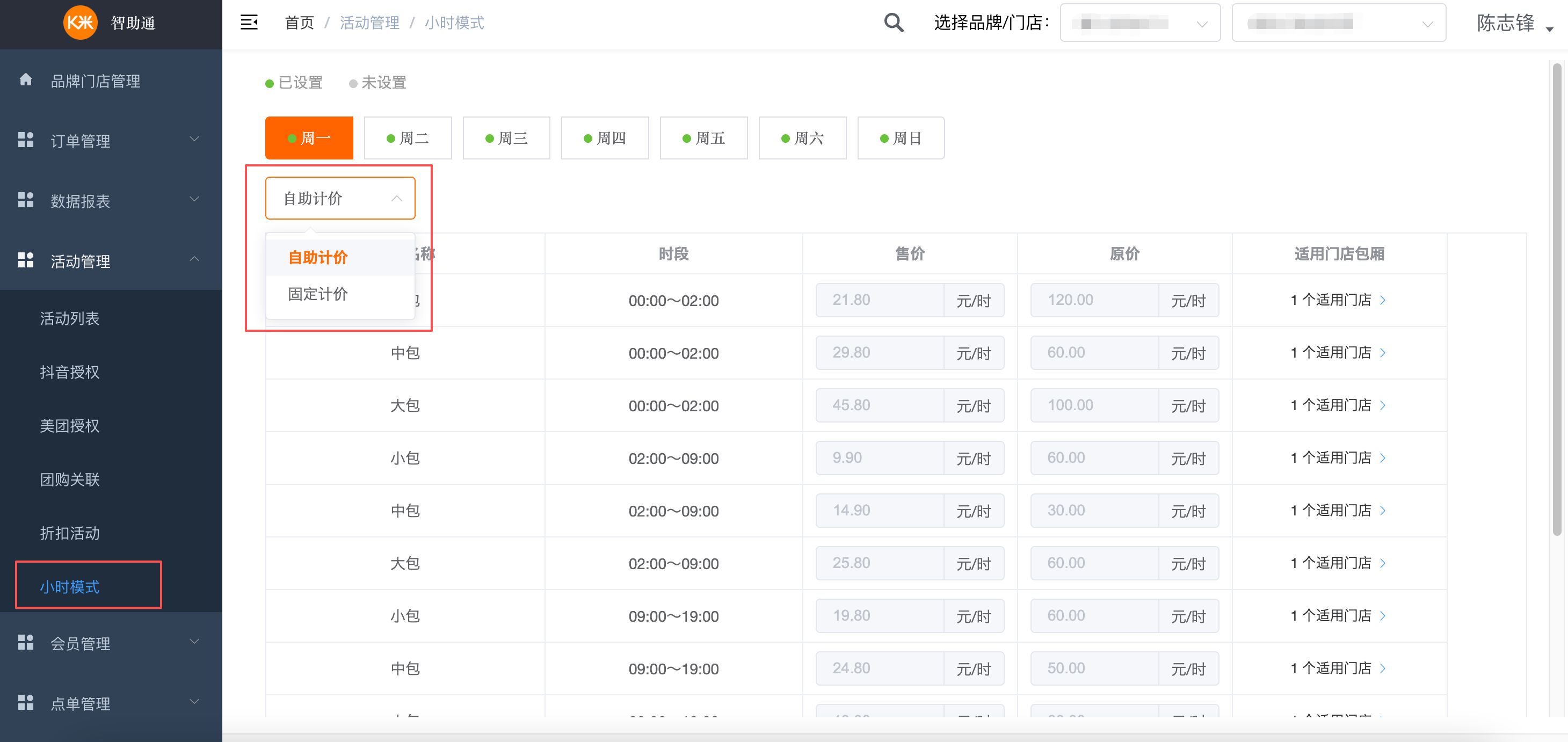Click the 数据报表 grid icon
Viewport: 1568px width, 742px height.
(26, 200)
